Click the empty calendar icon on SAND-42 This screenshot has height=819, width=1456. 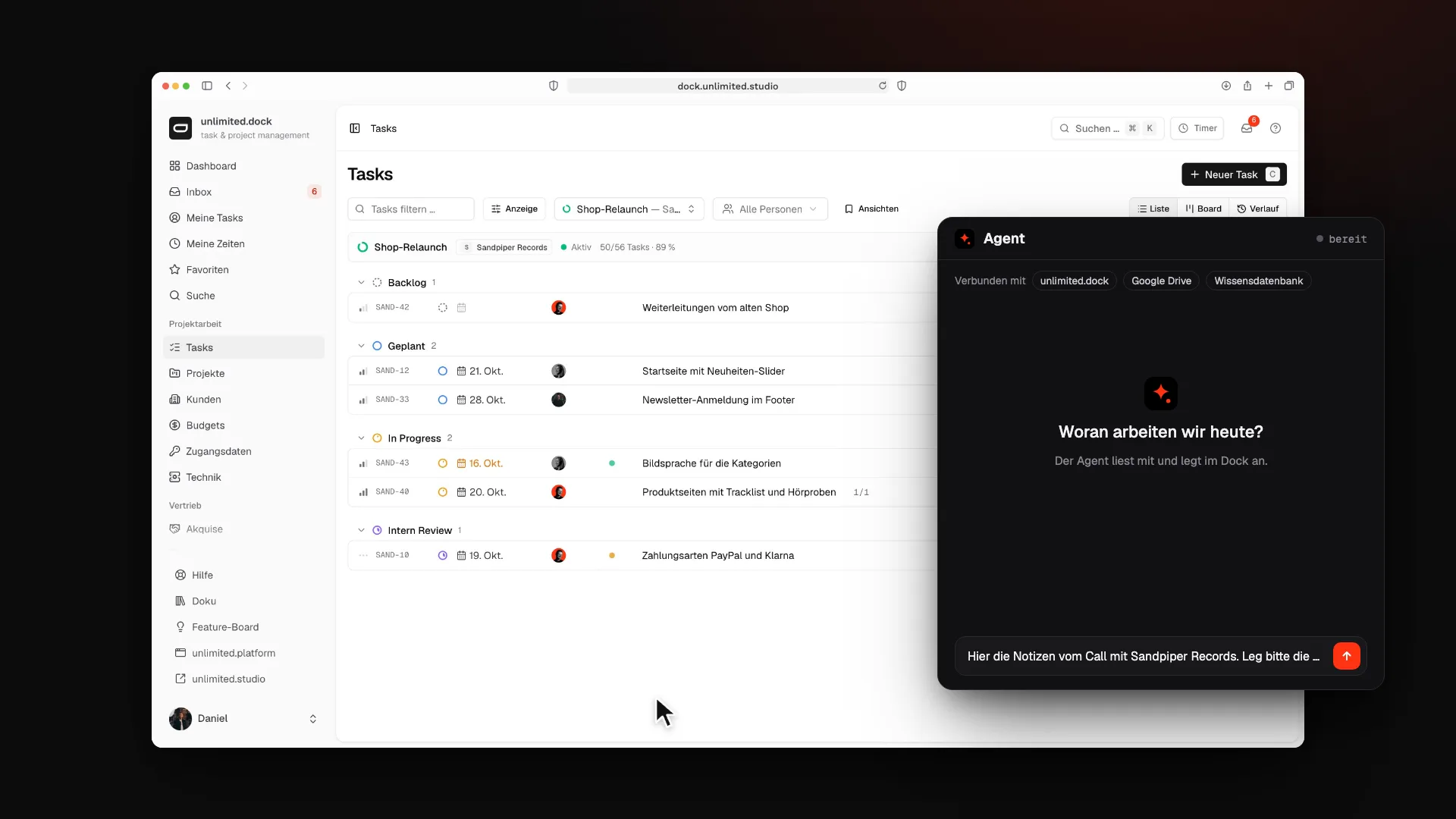click(461, 307)
